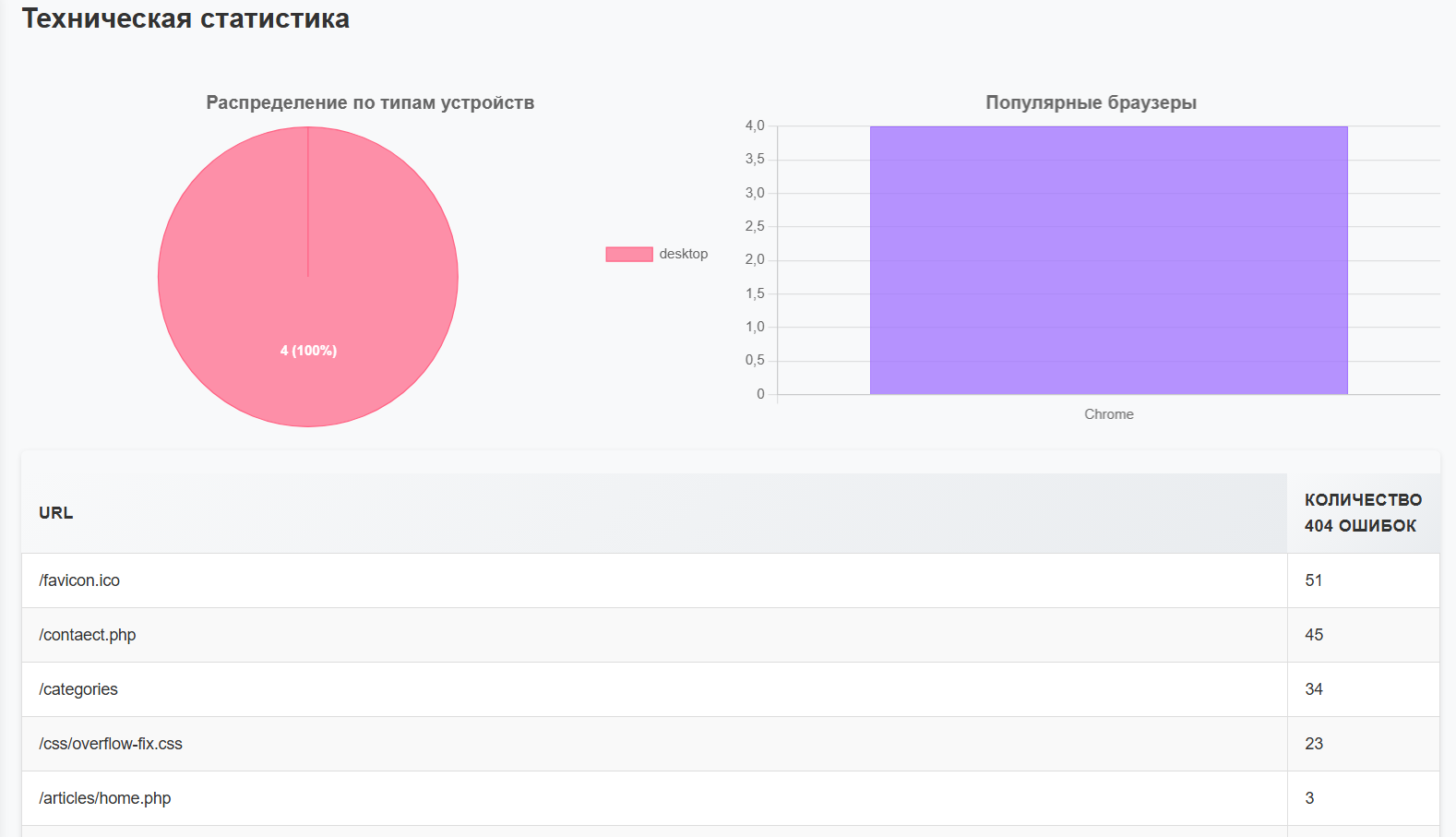Click the pink desktop legend color swatch
1456x837 pixels.
point(628,254)
